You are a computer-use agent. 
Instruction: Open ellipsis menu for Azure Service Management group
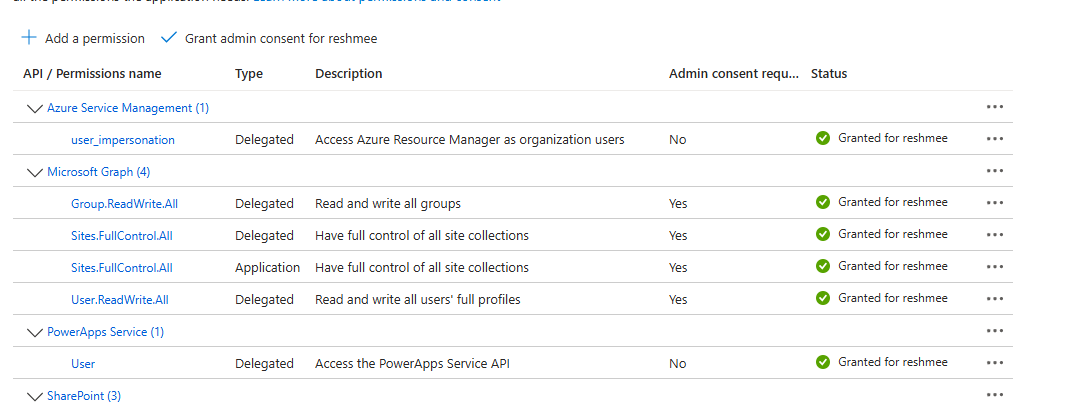pyautogui.click(x=995, y=107)
